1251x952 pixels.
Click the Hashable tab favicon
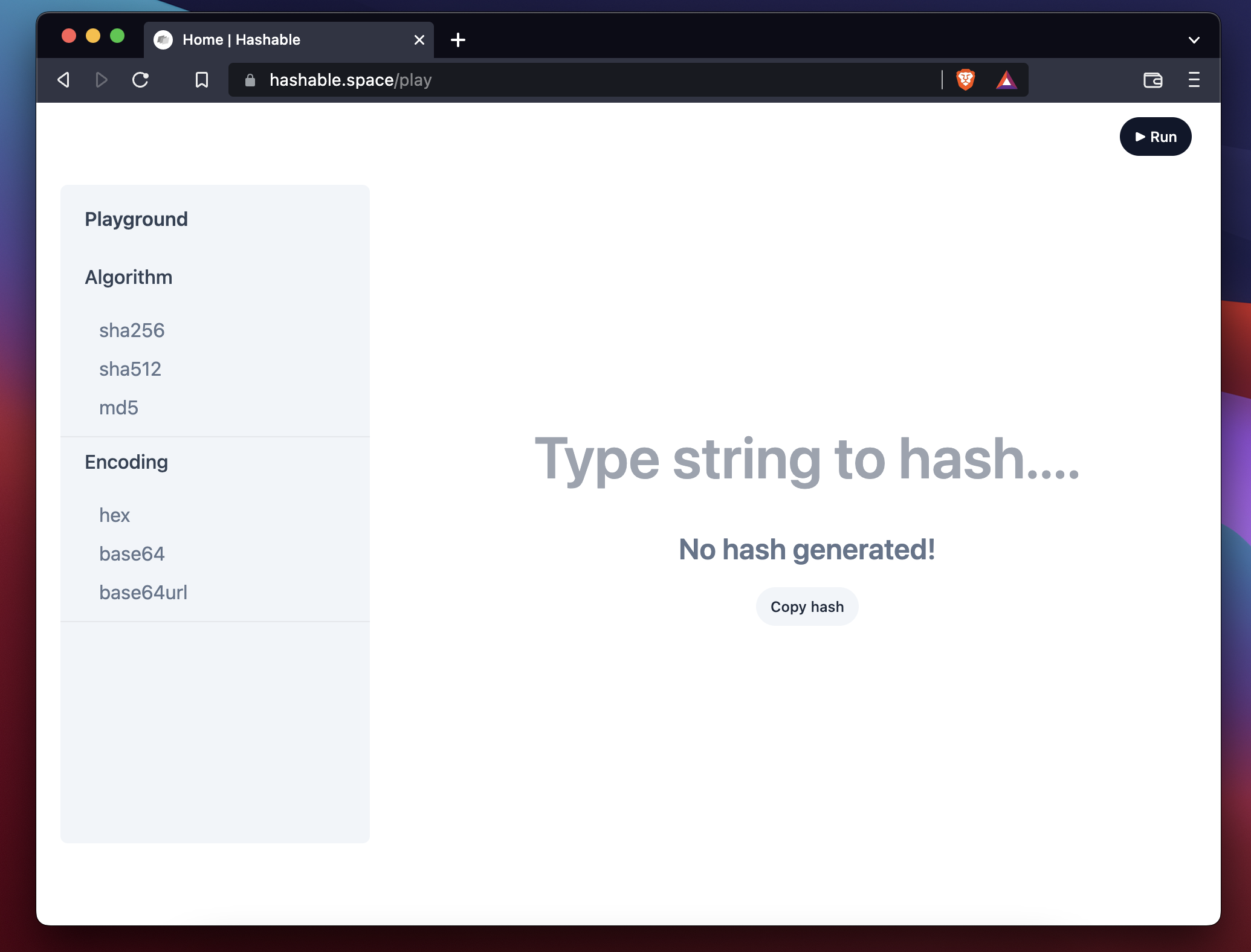tap(163, 40)
